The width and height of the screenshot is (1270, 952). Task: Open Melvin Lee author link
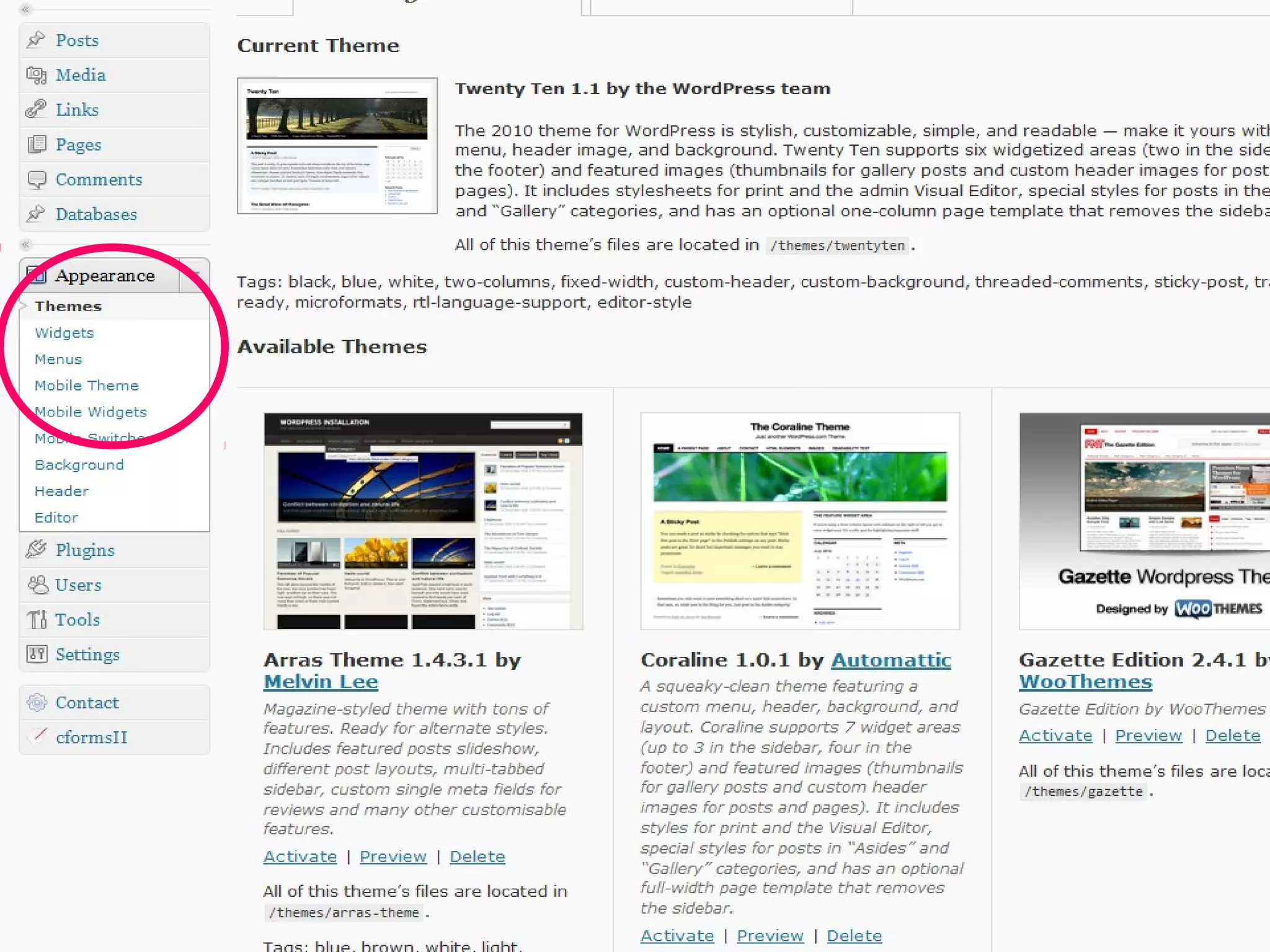tap(320, 682)
